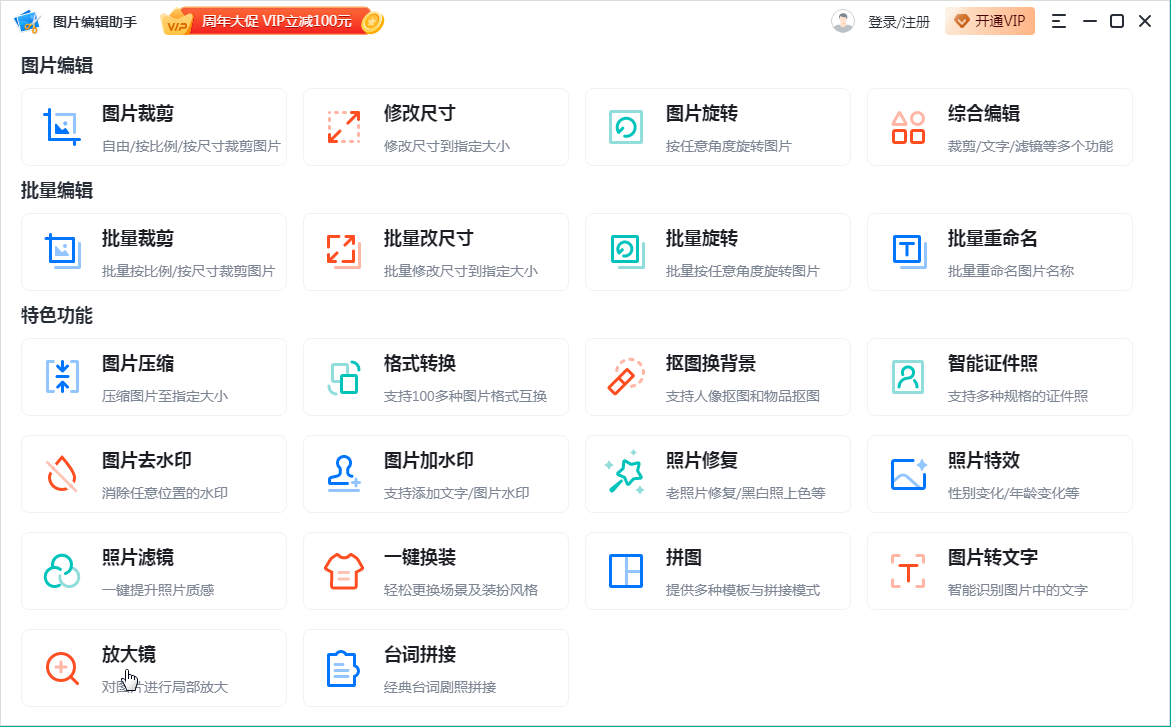
Task: Click the 图片转文字 OCR icon
Action: [908, 571]
